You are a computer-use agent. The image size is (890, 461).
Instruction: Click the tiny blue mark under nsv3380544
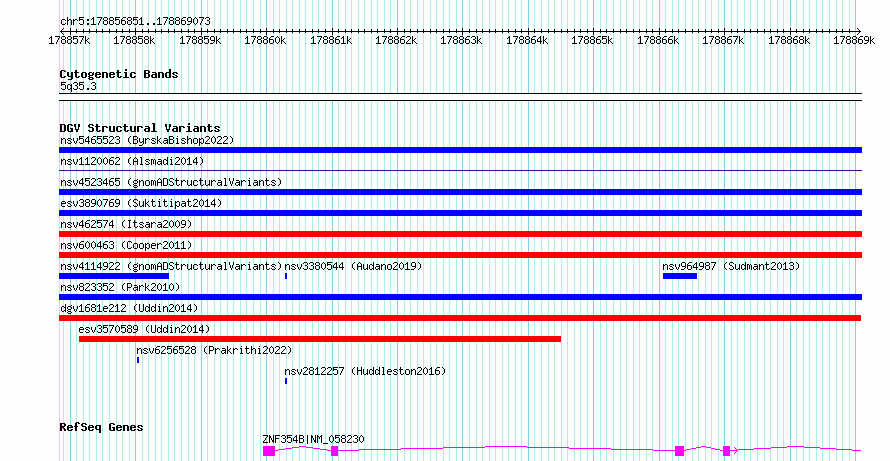[x=286, y=276]
